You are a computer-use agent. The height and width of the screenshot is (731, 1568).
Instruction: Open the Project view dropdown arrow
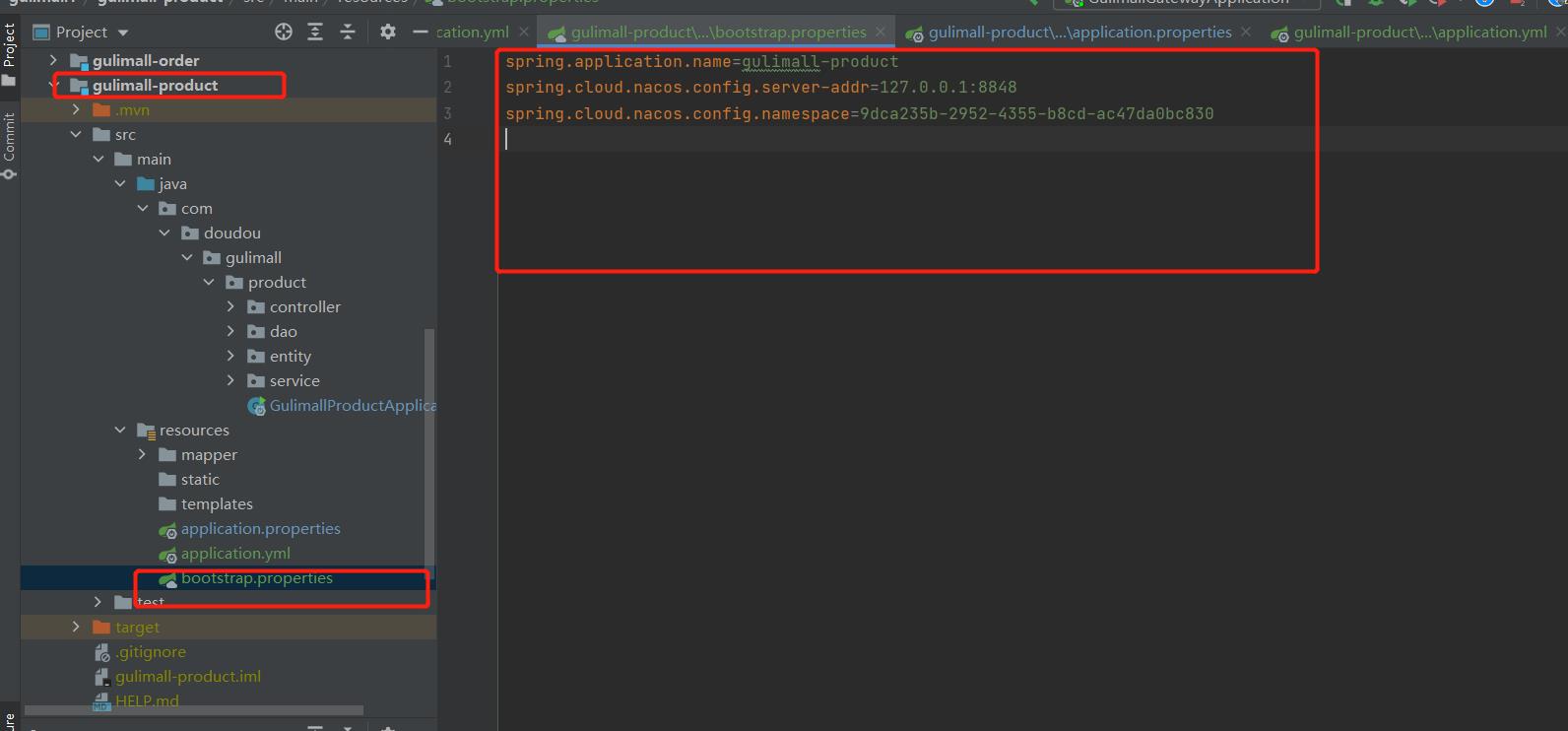tap(123, 33)
